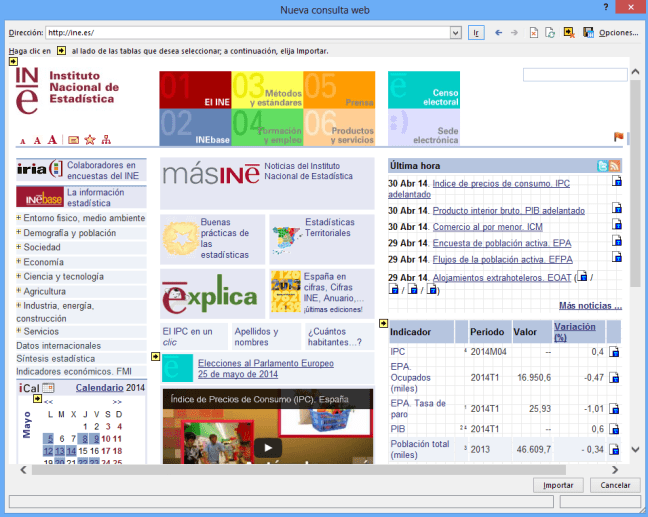Choose the medium text size A
This screenshot has height=517, width=648.
(x=37, y=141)
